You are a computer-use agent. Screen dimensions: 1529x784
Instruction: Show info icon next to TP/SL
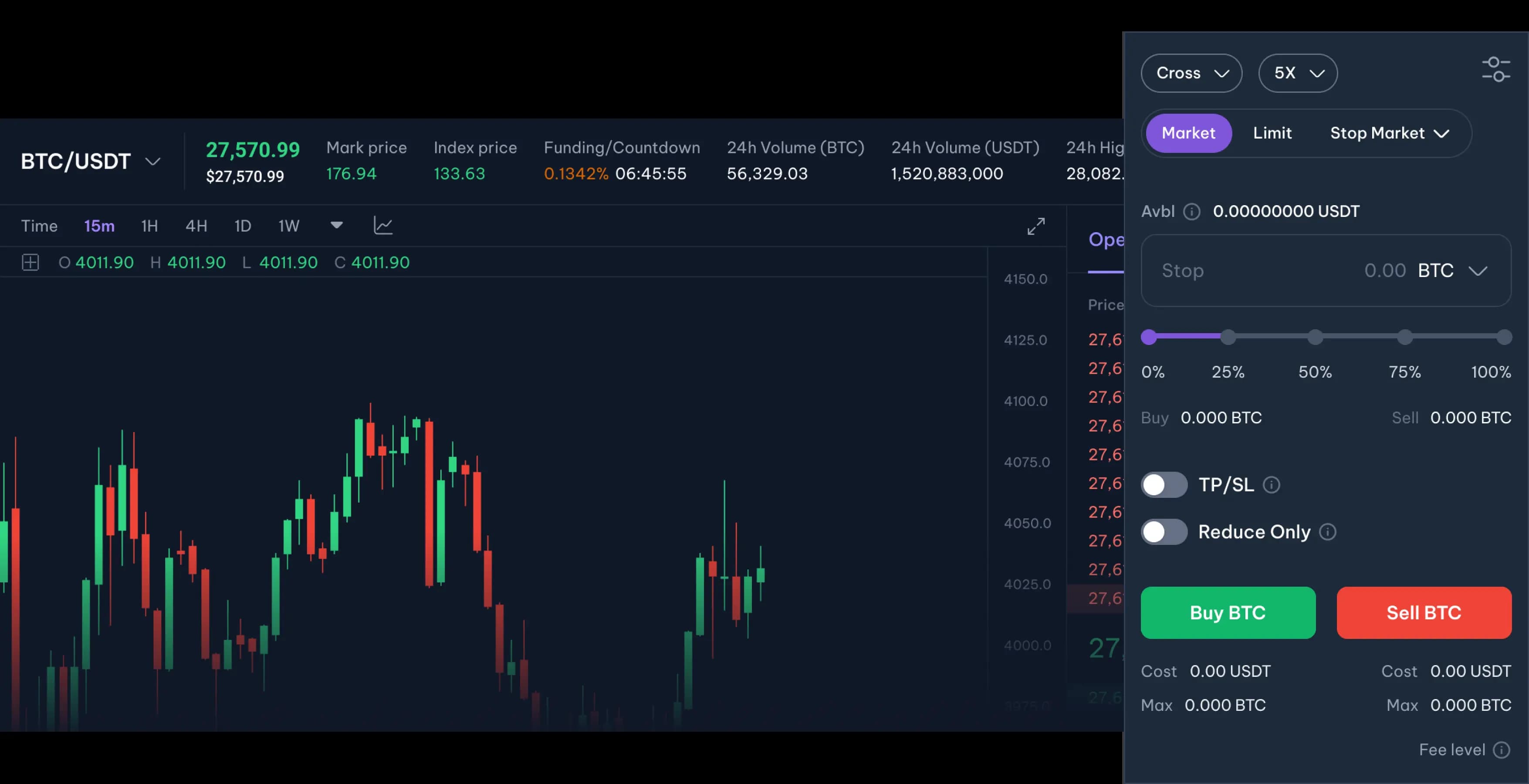click(1272, 485)
